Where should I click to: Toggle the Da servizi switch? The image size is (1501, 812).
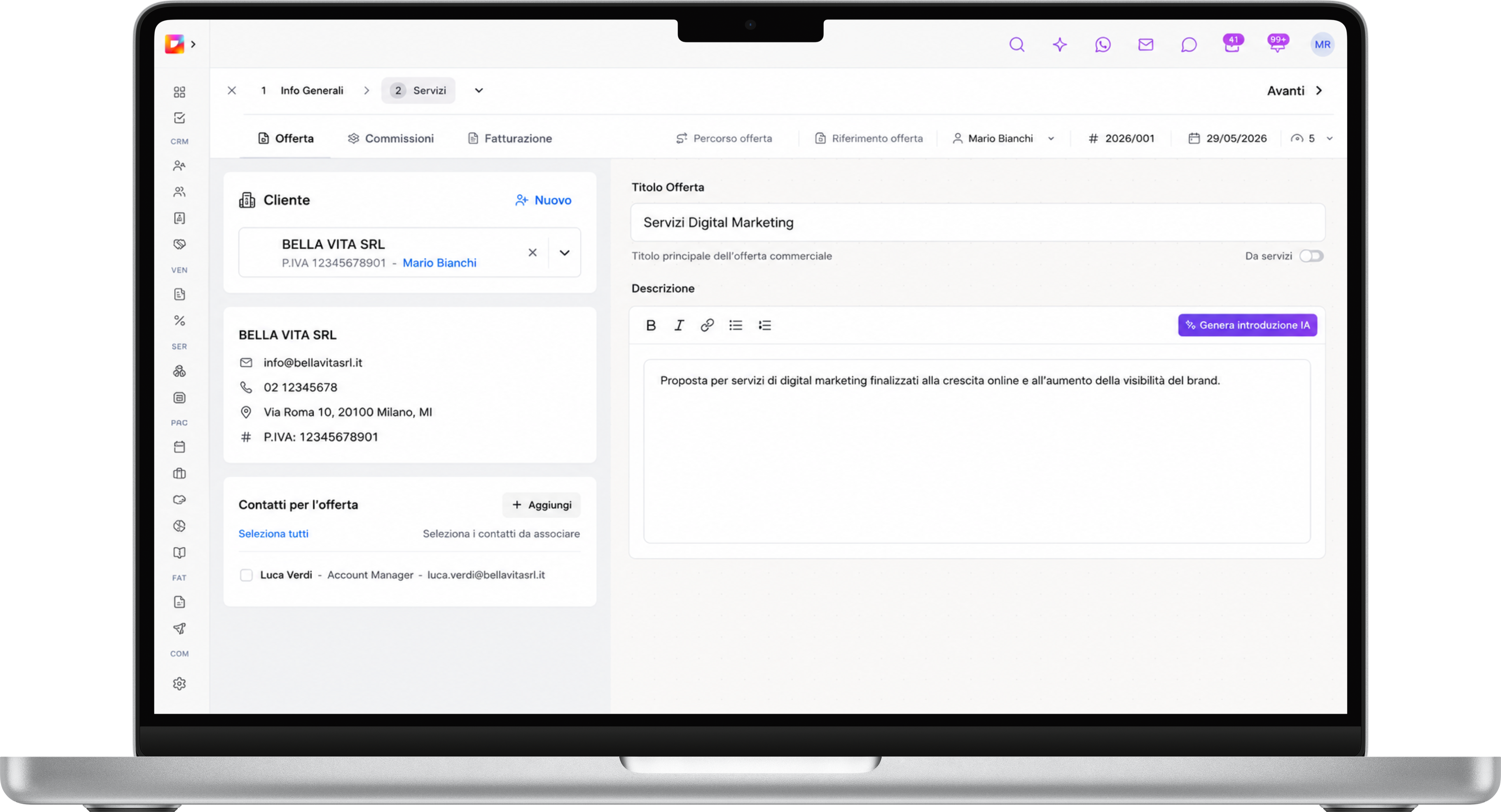pyautogui.click(x=1311, y=256)
